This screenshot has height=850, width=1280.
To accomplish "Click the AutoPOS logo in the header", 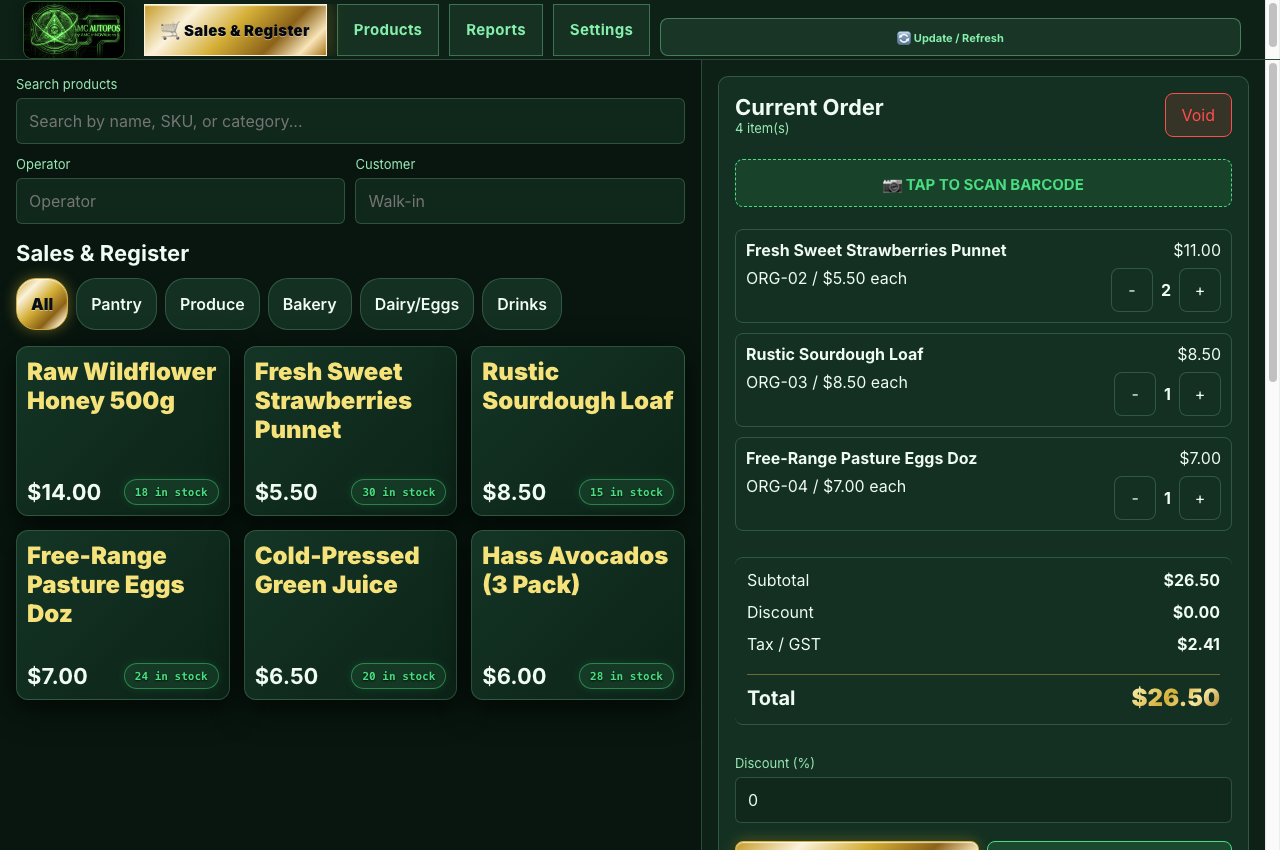I will point(74,30).
